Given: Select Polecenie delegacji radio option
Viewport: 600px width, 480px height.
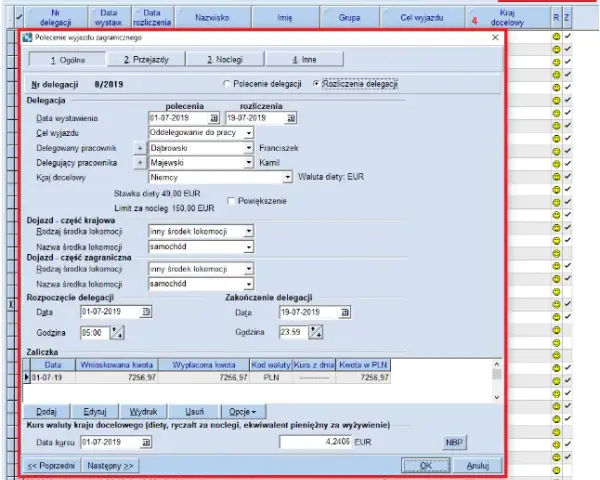Looking at the screenshot, I should pyautogui.click(x=227, y=83).
